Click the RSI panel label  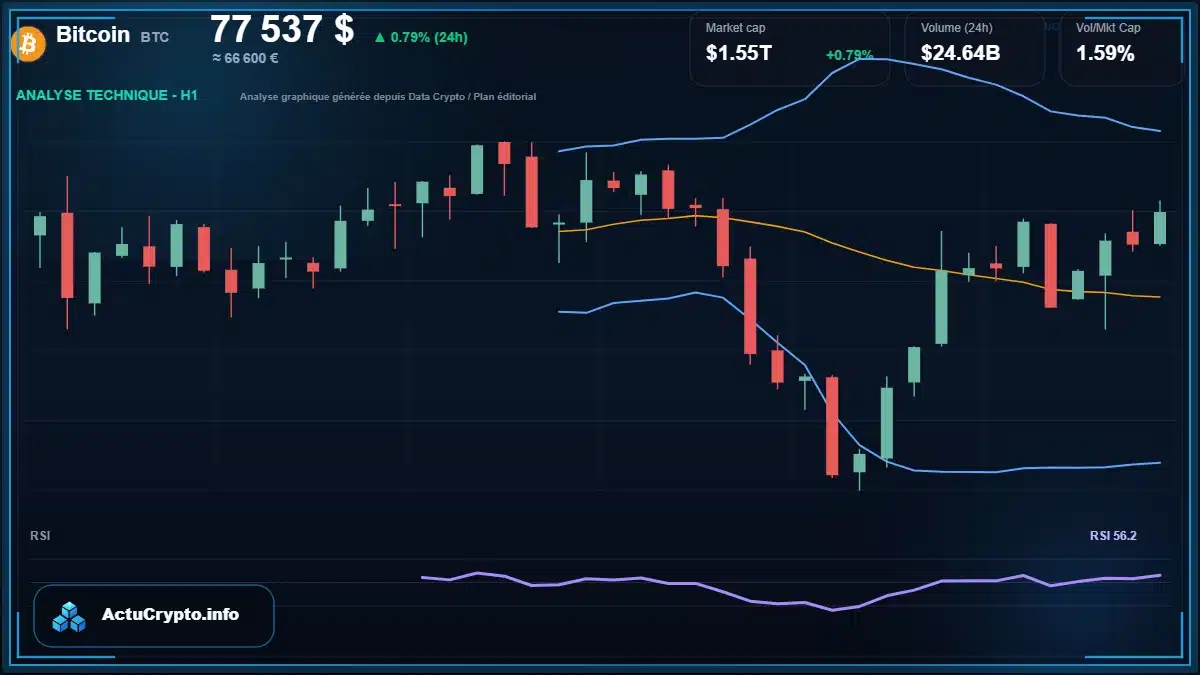[x=40, y=536]
